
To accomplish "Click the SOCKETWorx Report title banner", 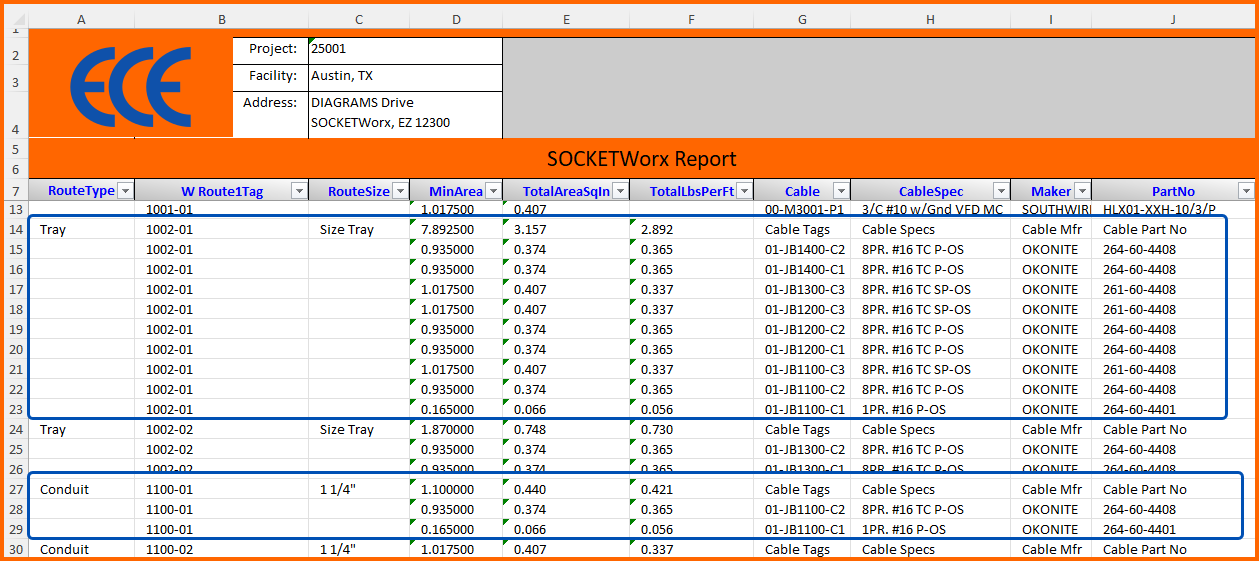I will tap(642, 159).
